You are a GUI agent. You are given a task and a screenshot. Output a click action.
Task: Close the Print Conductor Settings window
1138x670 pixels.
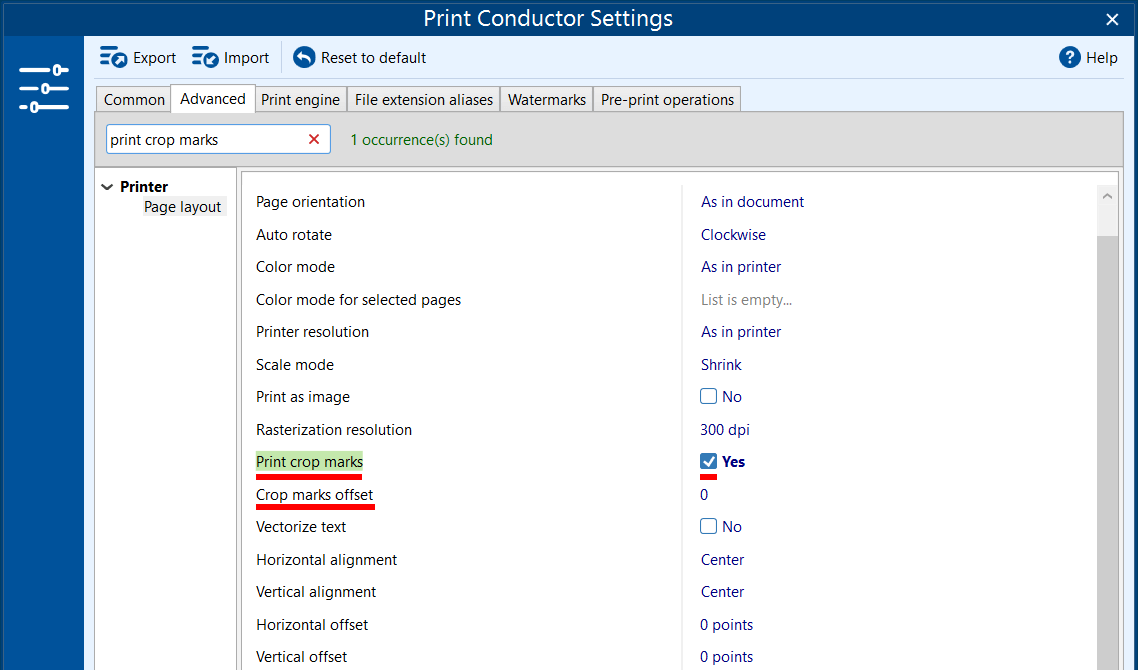click(x=1112, y=19)
